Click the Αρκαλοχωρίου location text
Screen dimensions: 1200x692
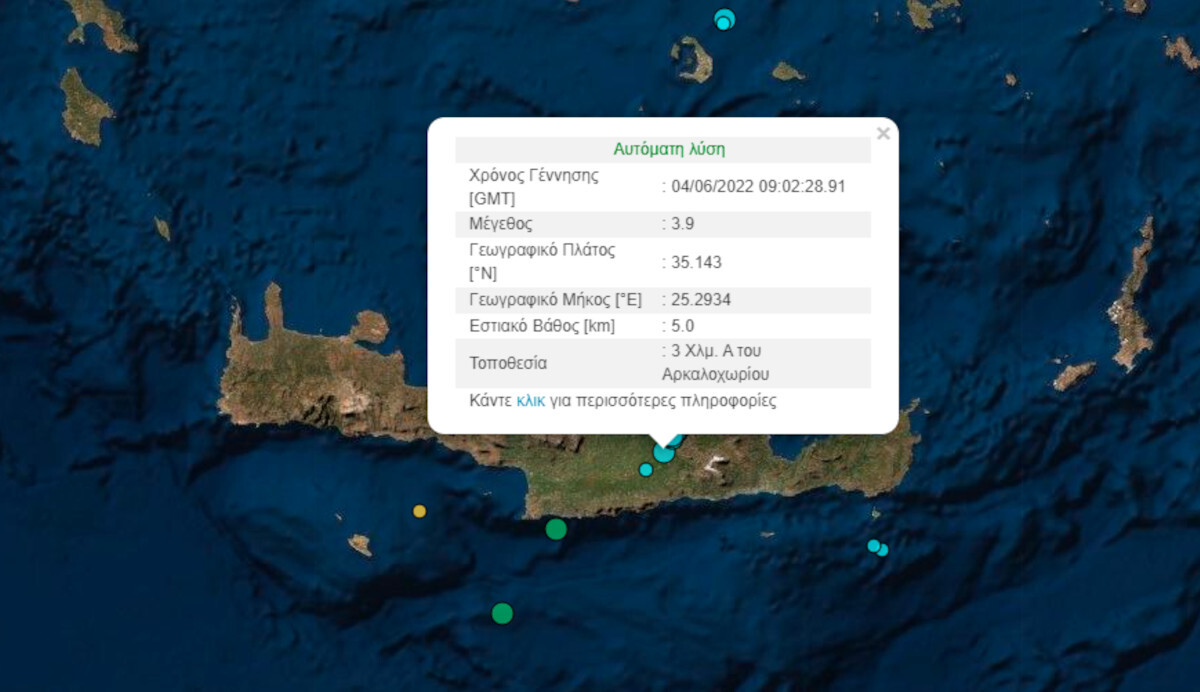tap(715, 375)
